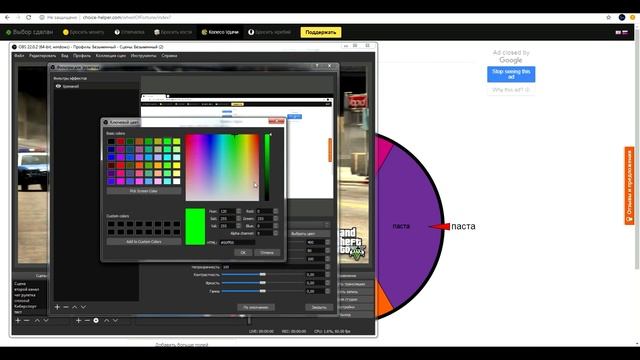This screenshot has width=640, height=360.
Task: Open the 'Выбор сделан' site logo
Action: coord(29,32)
